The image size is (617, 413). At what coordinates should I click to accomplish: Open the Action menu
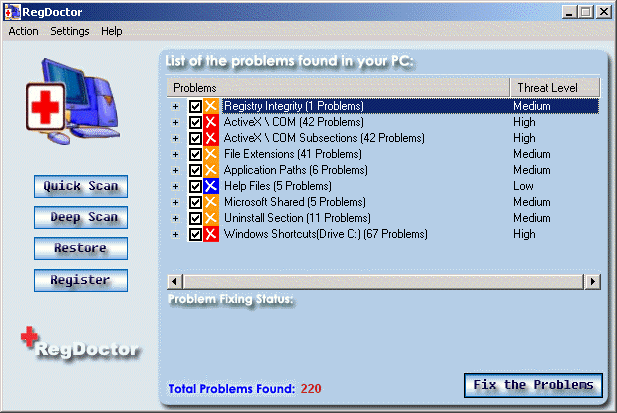tap(24, 31)
